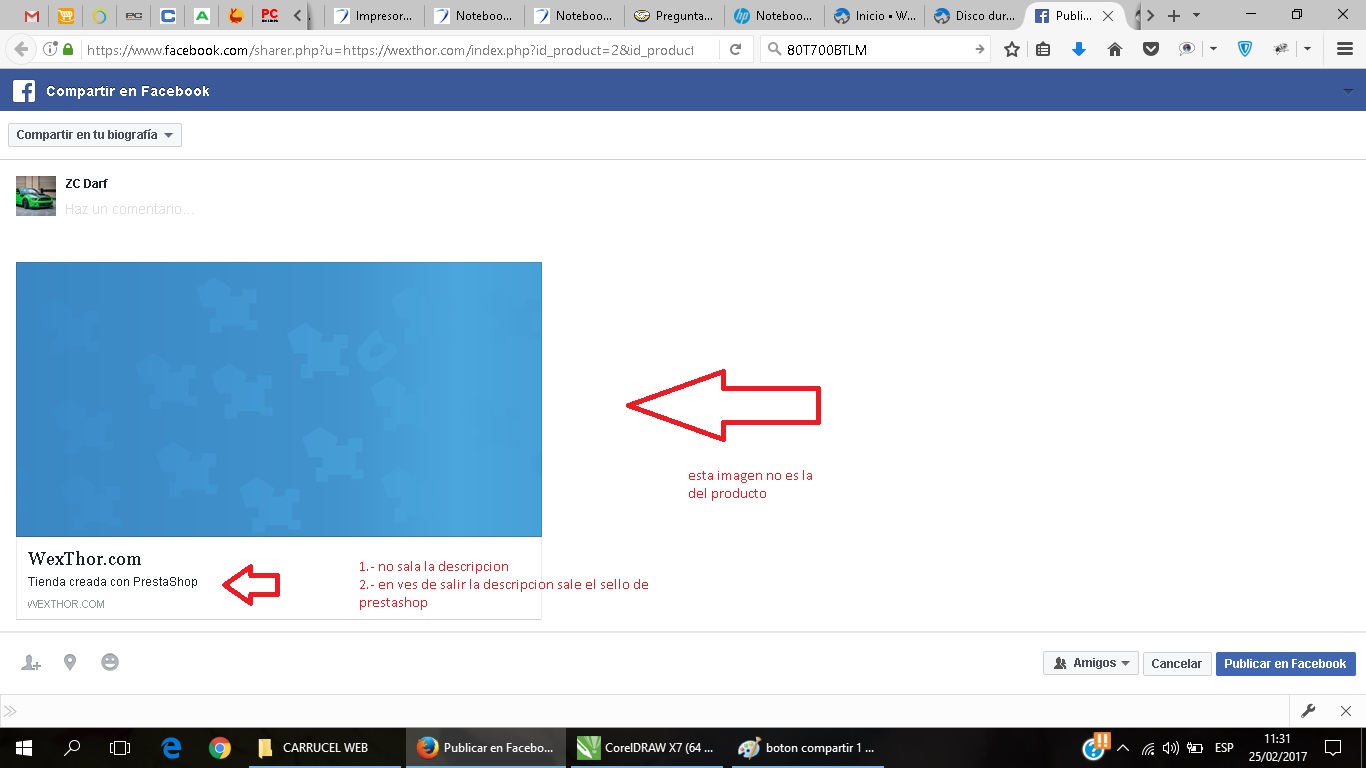The width and height of the screenshot is (1366, 768).
Task: Open the WexThor.com link title
Action: click(x=84, y=559)
